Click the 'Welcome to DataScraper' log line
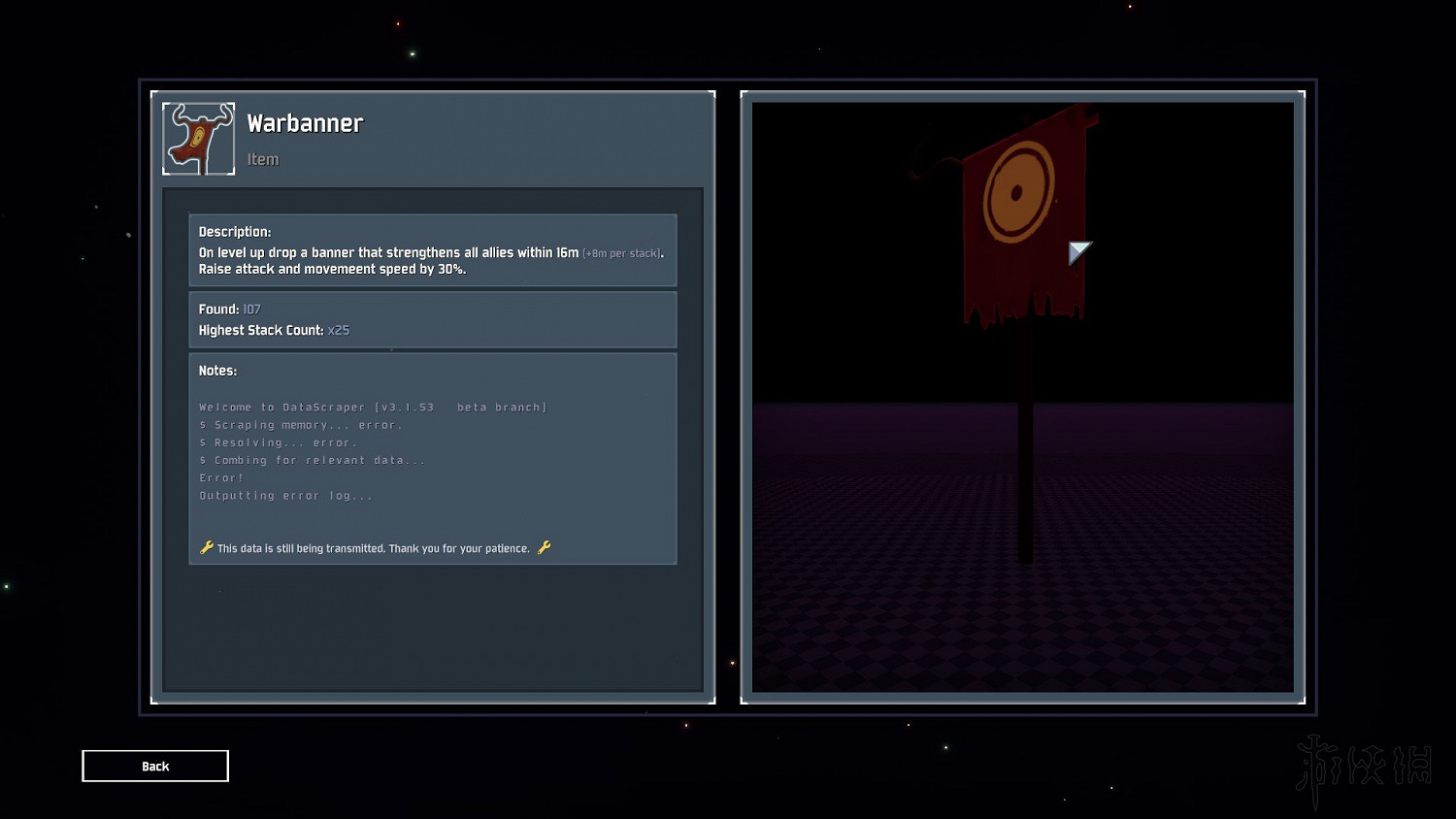1456x819 pixels. [x=373, y=408]
